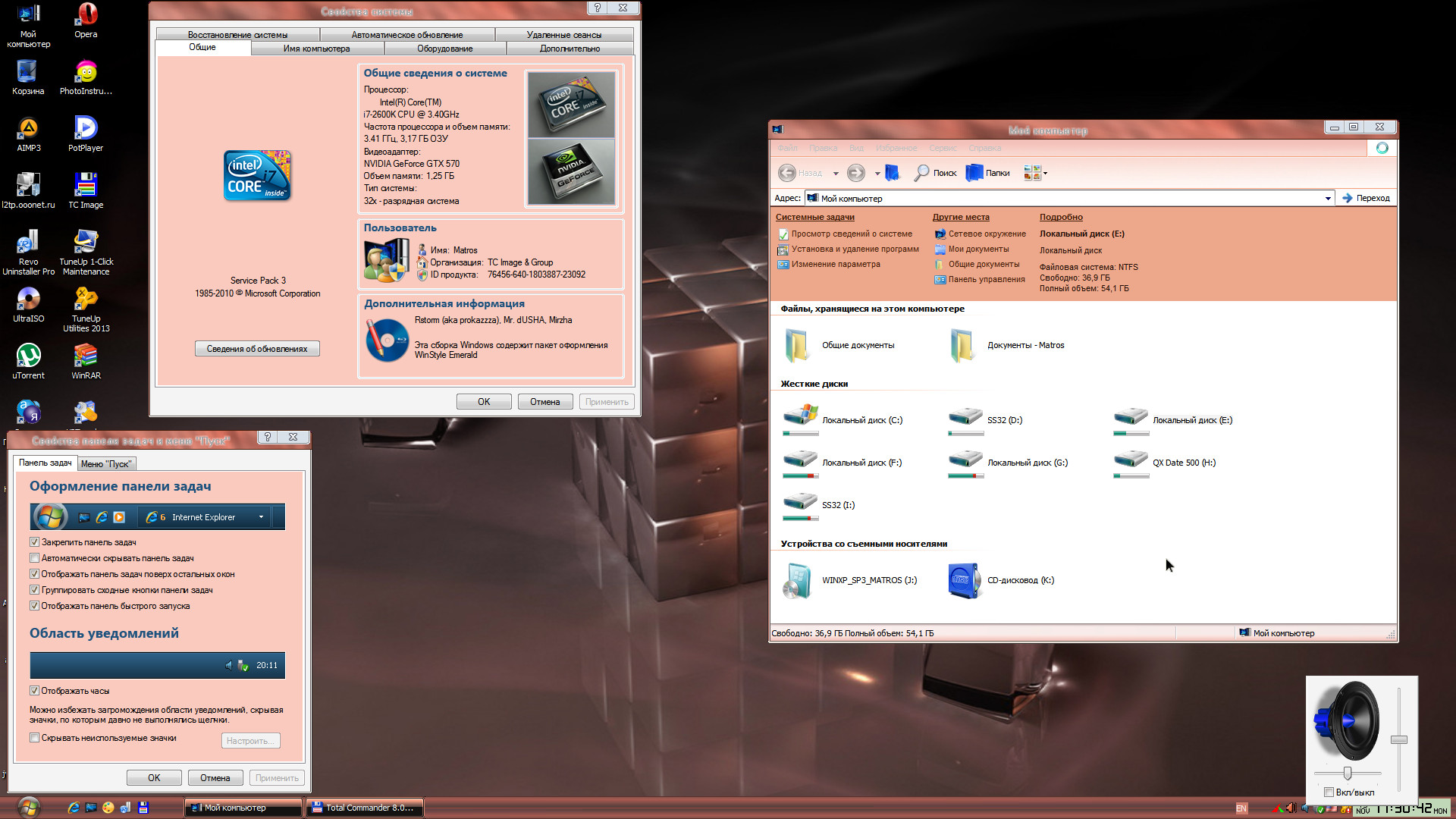1456x819 pixels.
Task: Open the WinRAR desktop shortcut
Action: pyautogui.click(x=86, y=362)
